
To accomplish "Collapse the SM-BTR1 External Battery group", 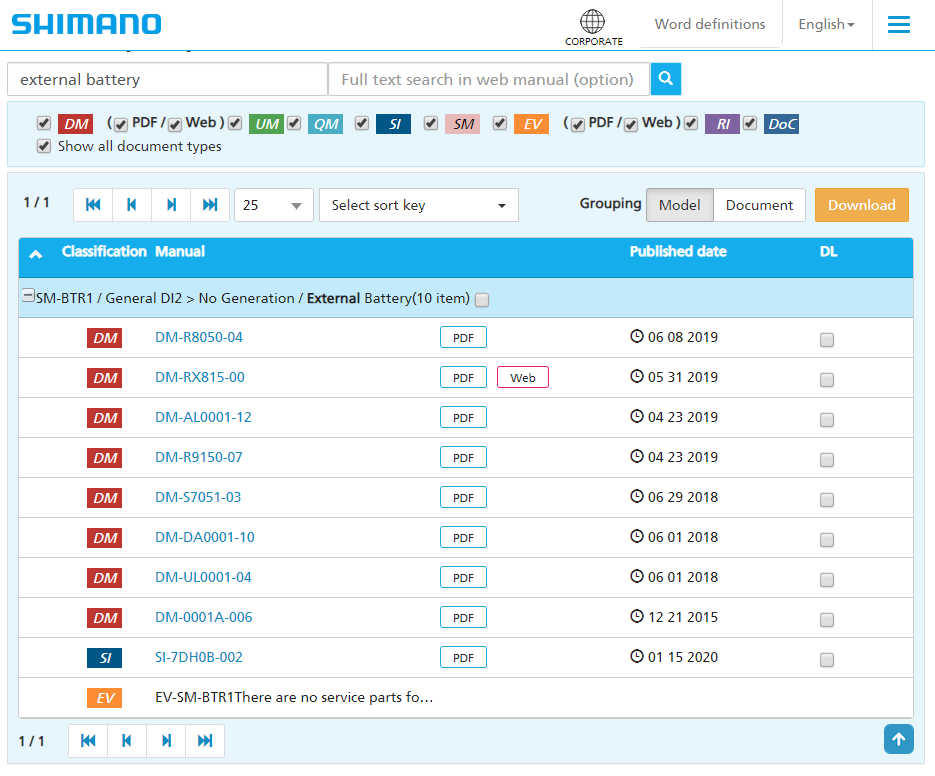I will tap(28, 295).
